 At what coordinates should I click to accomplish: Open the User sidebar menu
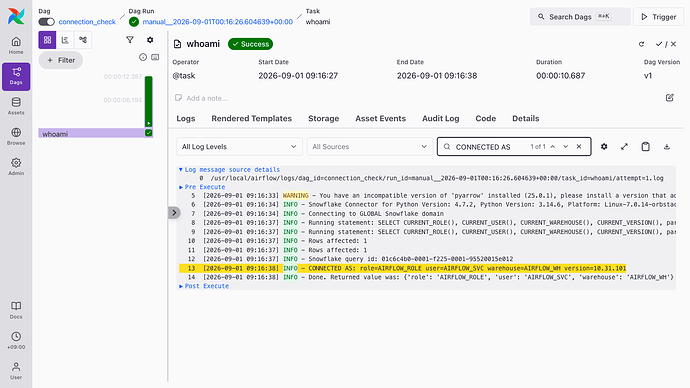click(x=16, y=371)
